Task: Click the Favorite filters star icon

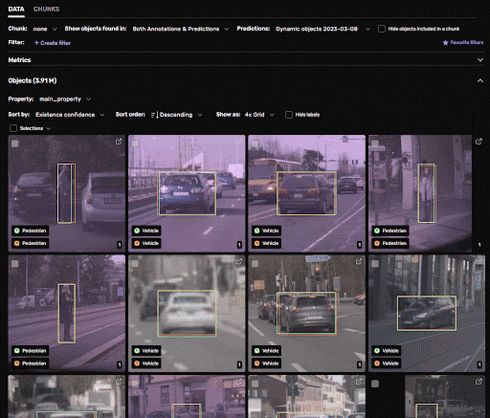Action: (445, 42)
